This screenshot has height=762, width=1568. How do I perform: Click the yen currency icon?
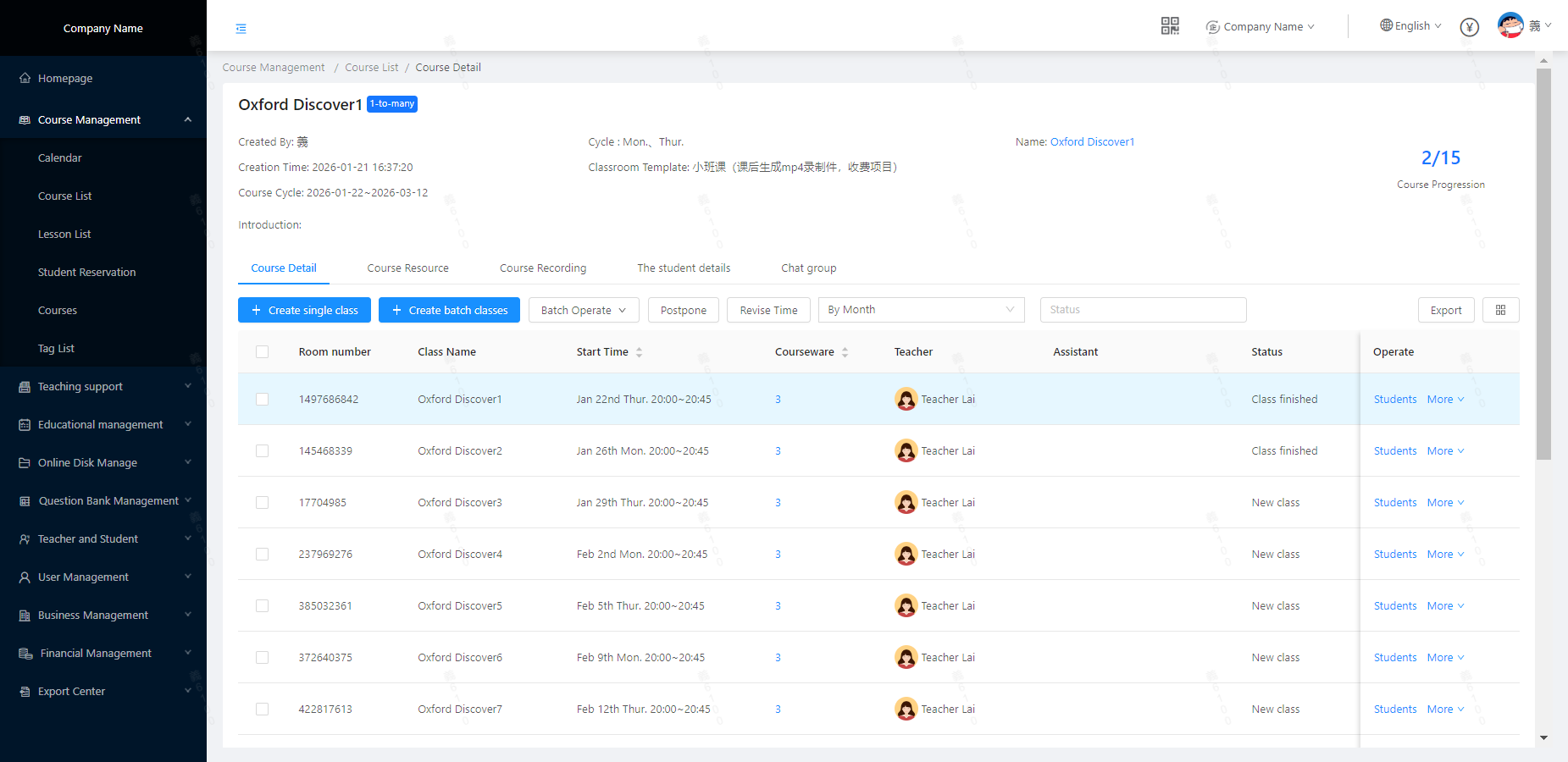(x=1470, y=27)
